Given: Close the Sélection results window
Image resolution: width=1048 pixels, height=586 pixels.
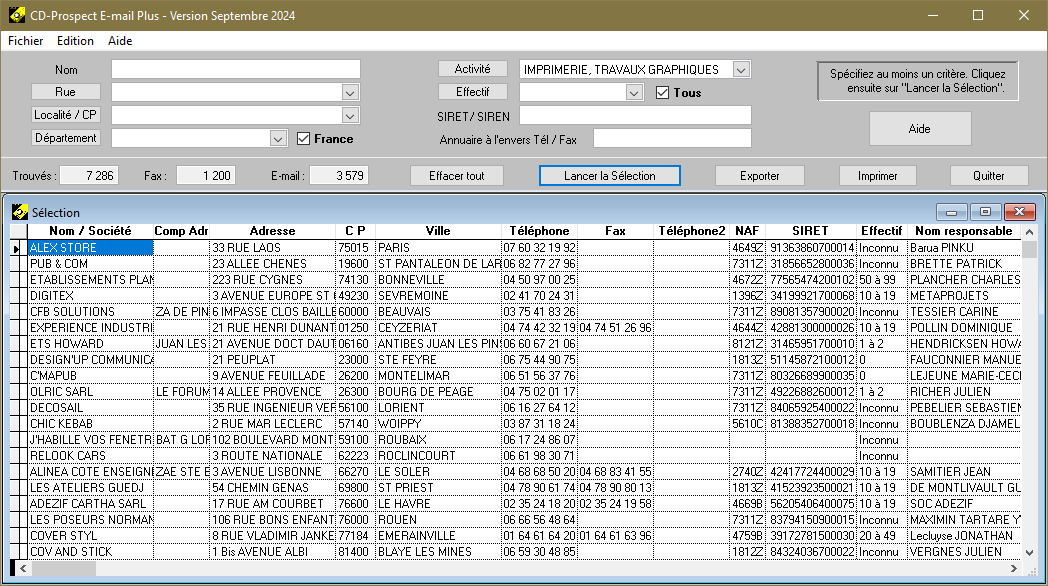Looking at the screenshot, I should (1019, 212).
